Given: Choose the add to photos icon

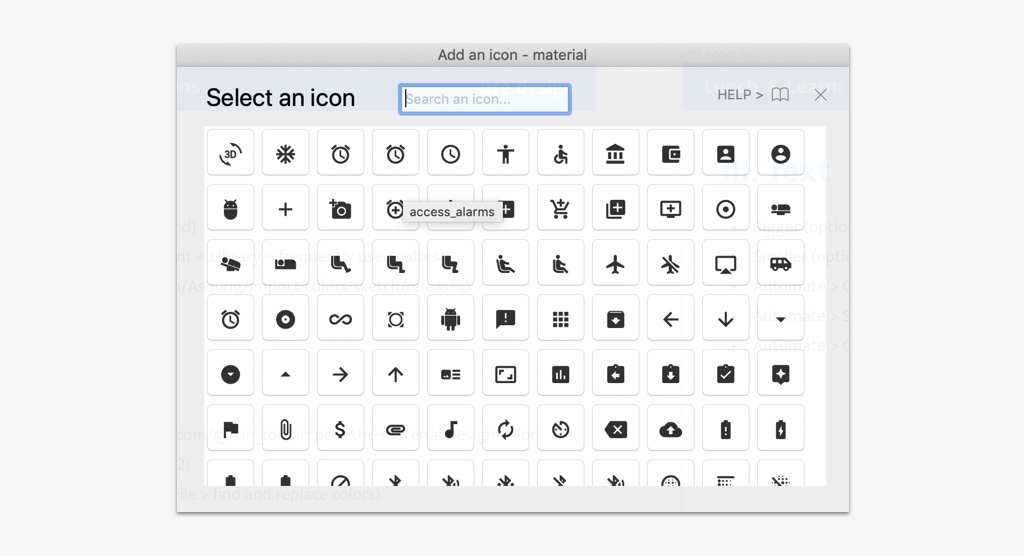Looking at the screenshot, I should click(x=615, y=209).
